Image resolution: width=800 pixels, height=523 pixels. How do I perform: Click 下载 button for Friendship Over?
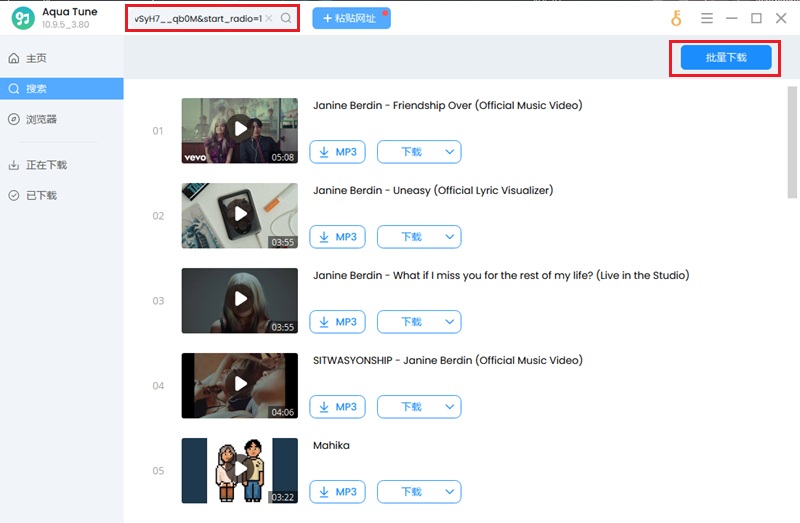(x=411, y=152)
